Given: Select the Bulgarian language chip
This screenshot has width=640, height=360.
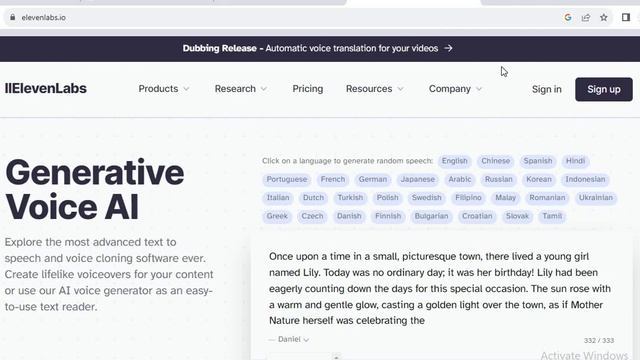Looking at the screenshot, I should click(431, 216).
